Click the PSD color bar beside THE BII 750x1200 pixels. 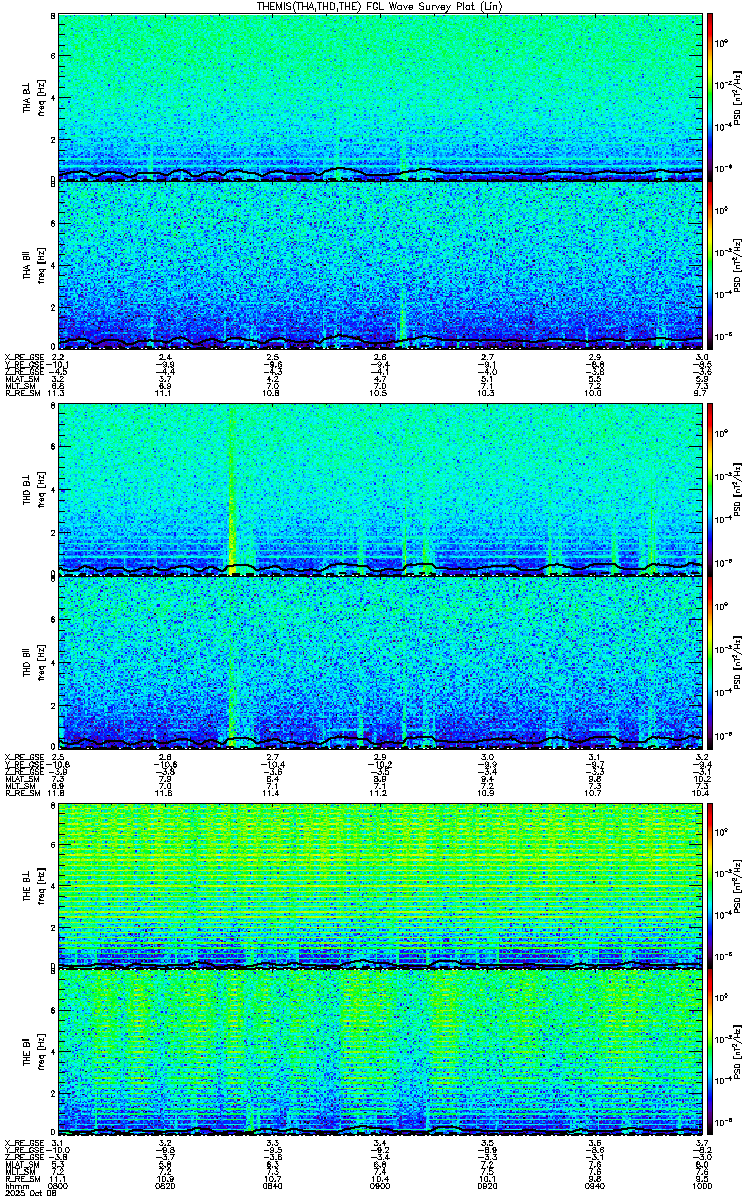coord(710,1053)
